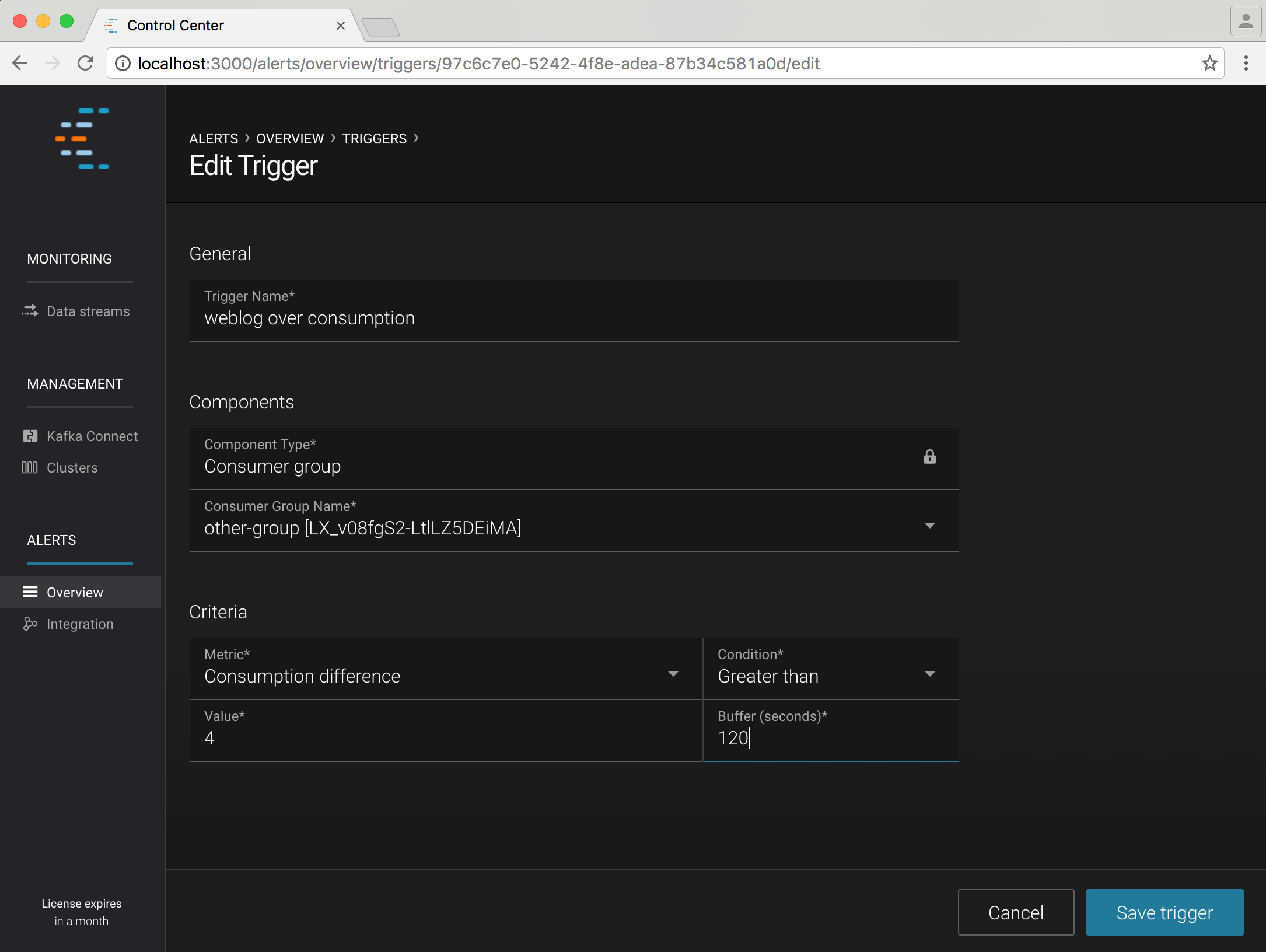Expand the Consumer Group Name dropdown
The image size is (1266, 952).
tap(929, 526)
